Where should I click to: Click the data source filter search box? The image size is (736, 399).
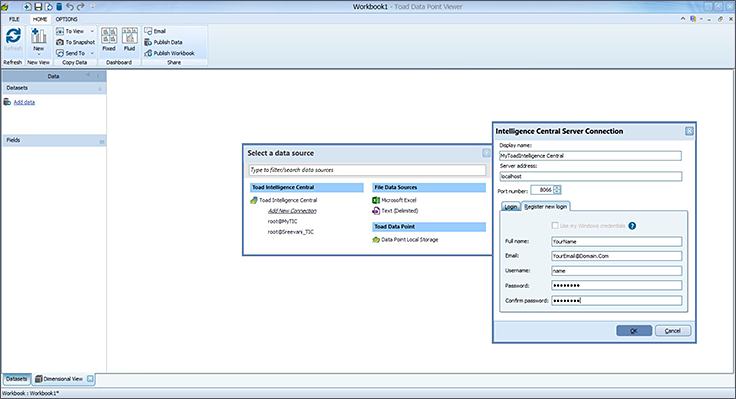click(367, 170)
